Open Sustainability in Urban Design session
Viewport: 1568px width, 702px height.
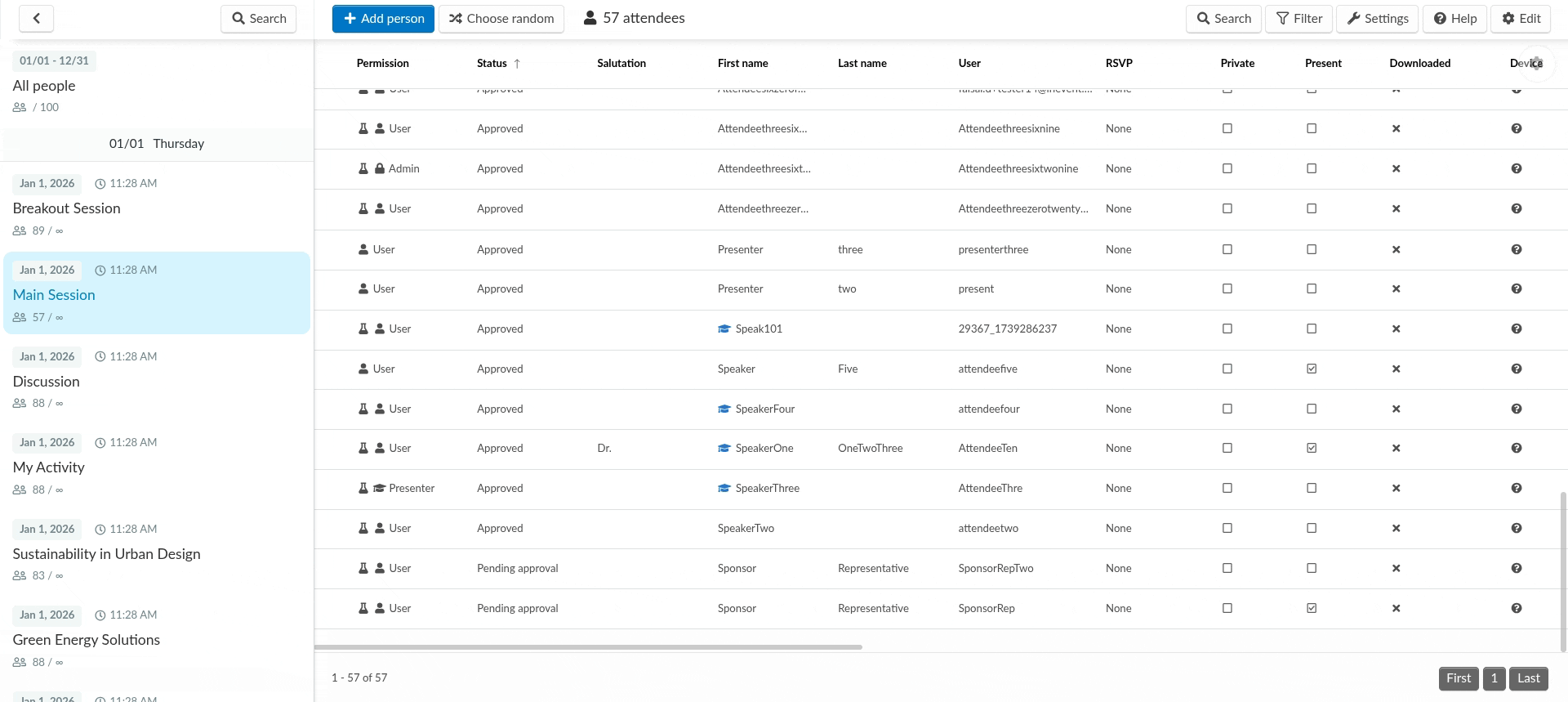[x=107, y=554]
